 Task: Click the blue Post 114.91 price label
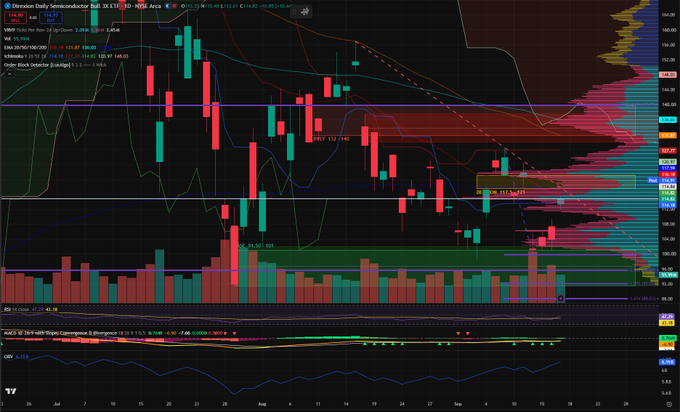662,180
